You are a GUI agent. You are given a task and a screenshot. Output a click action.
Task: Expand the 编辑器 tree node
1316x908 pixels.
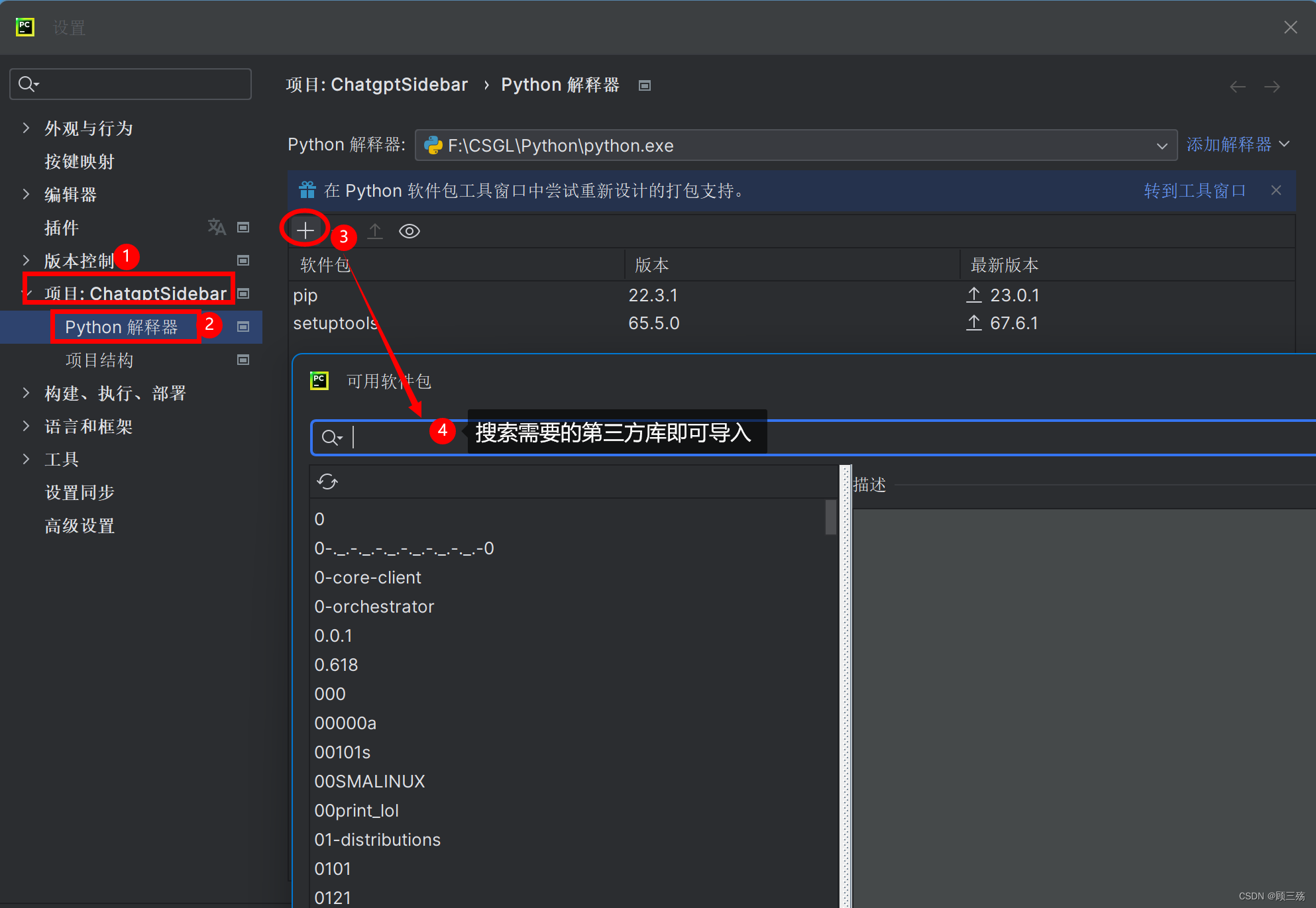pyautogui.click(x=26, y=194)
